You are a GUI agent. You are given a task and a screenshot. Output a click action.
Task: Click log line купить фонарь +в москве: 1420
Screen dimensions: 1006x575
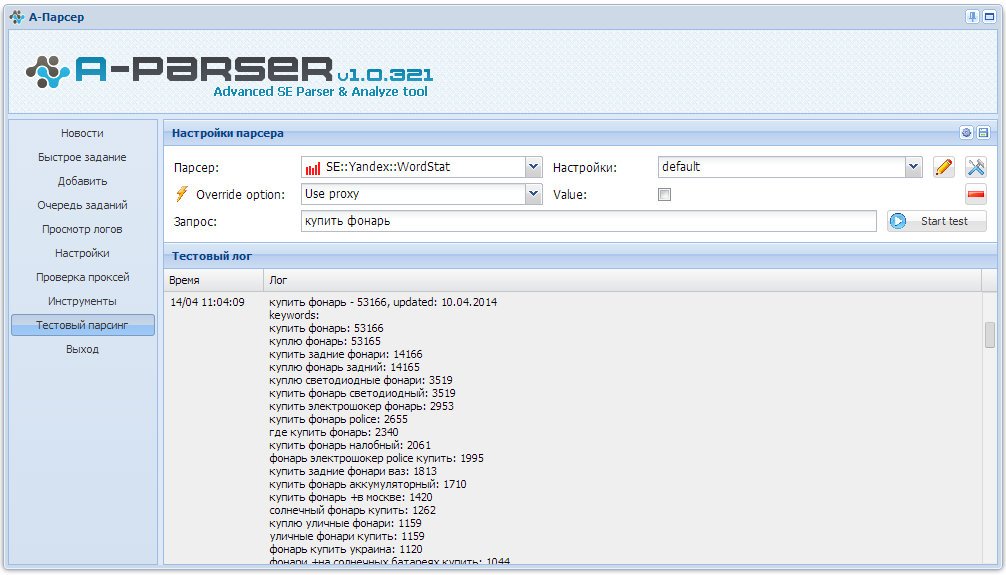tap(351, 497)
